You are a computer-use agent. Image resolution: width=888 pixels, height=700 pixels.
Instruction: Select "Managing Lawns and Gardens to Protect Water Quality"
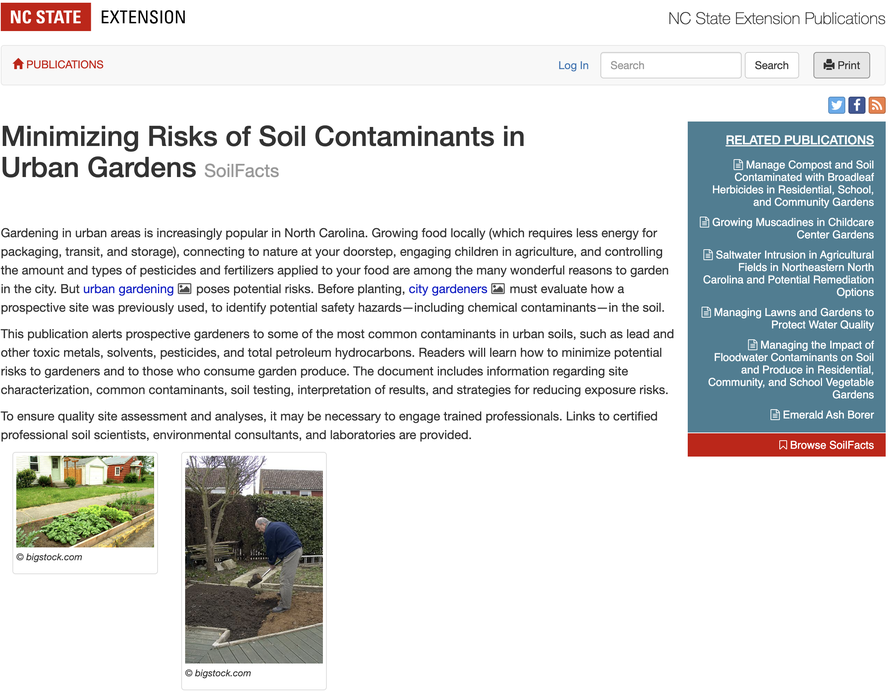coord(790,318)
